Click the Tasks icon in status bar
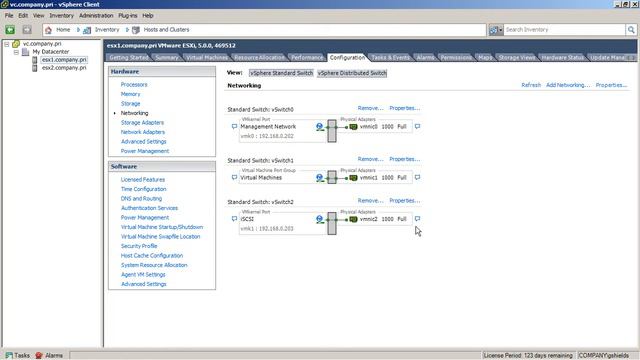This screenshot has height=360, width=640. pyautogui.click(x=9, y=356)
